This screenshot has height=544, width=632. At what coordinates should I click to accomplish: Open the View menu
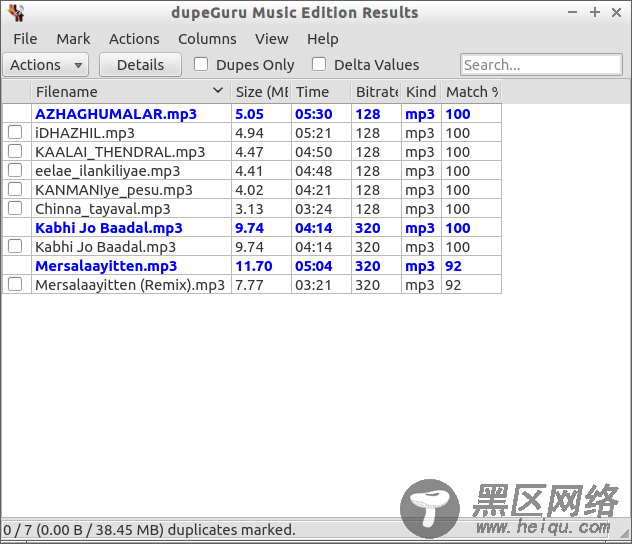pos(271,39)
